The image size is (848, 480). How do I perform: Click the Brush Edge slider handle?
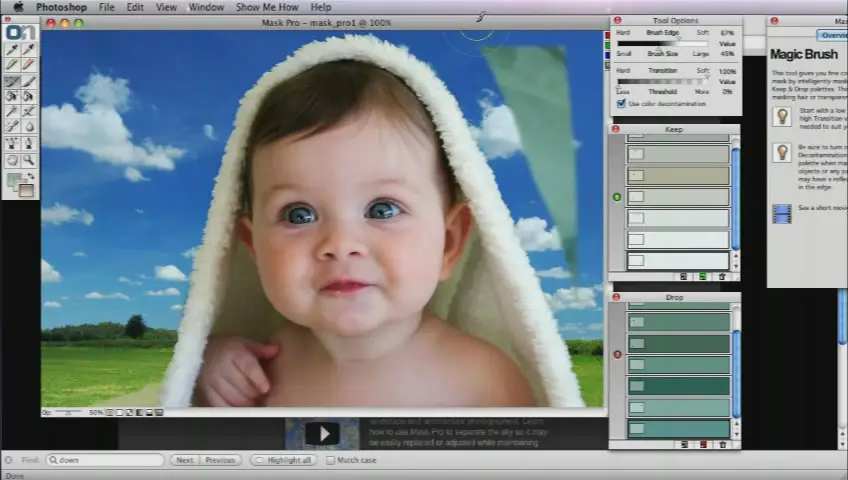(679, 38)
